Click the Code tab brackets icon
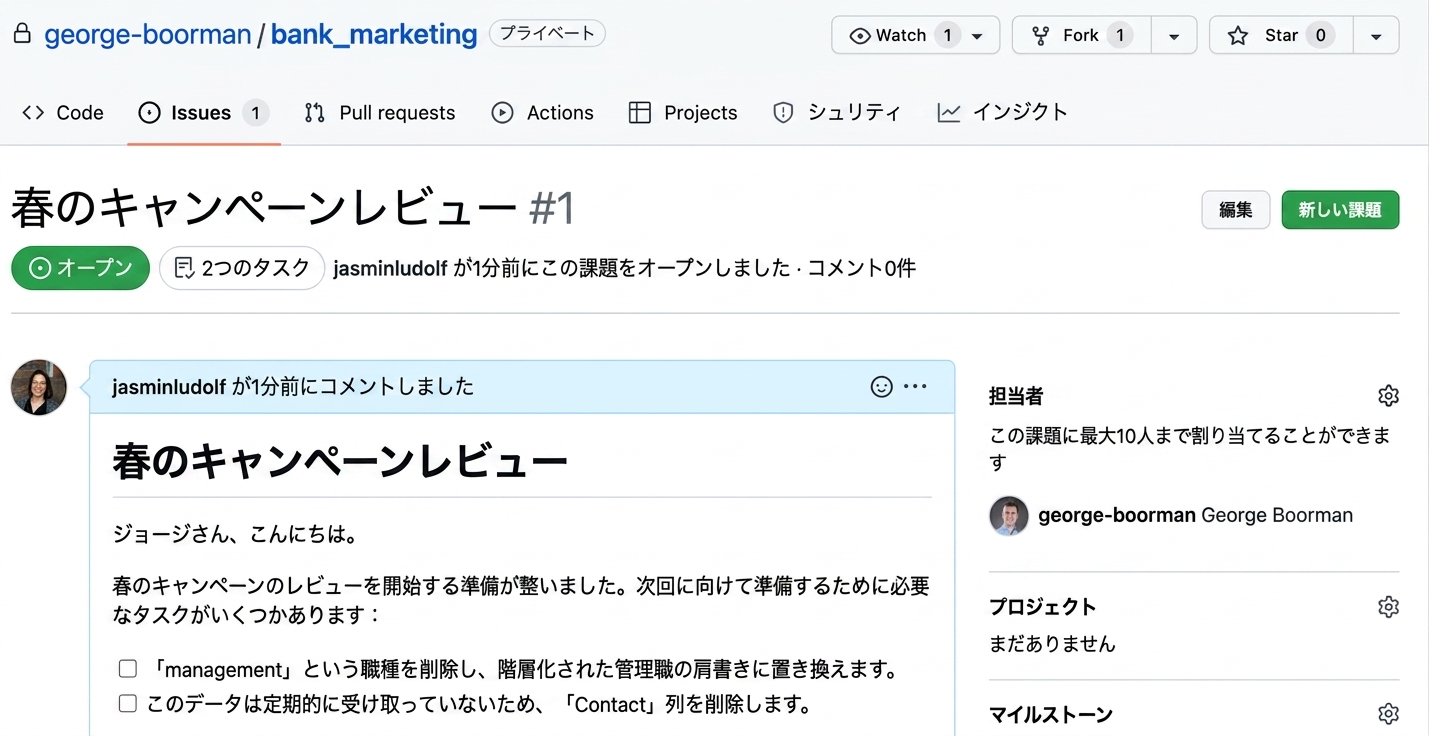 pyautogui.click(x=33, y=113)
